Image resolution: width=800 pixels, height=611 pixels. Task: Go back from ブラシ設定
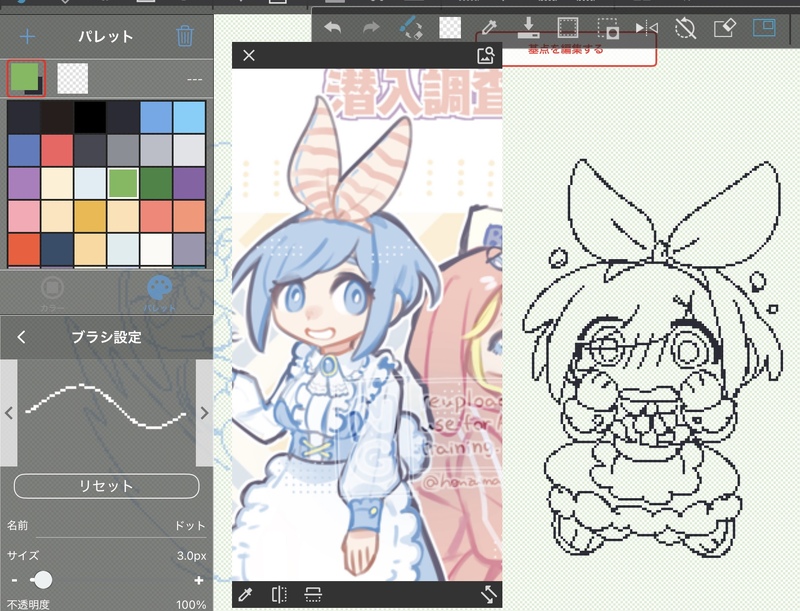click(x=21, y=337)
